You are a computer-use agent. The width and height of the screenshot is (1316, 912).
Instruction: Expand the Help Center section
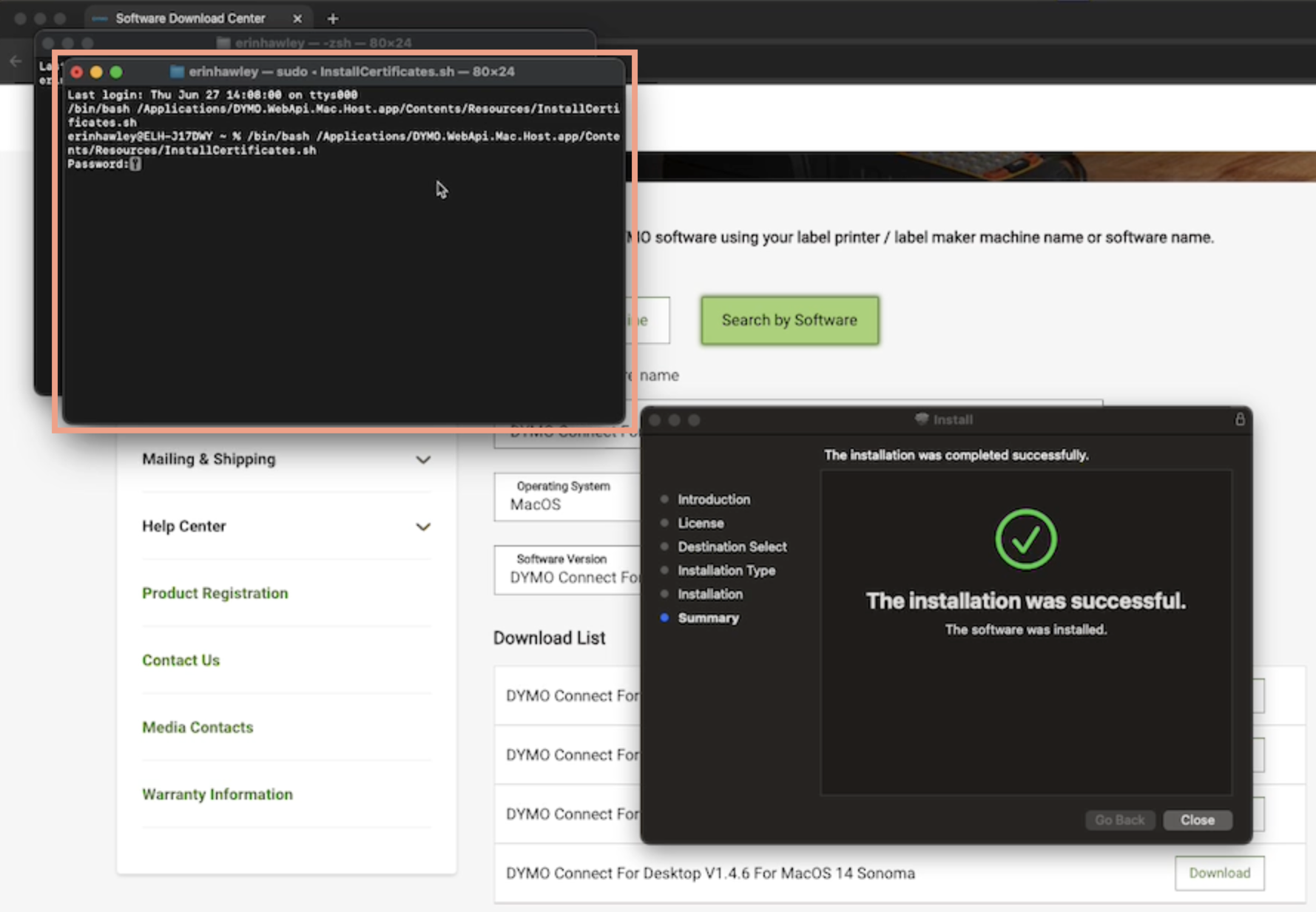click(423, 527)
